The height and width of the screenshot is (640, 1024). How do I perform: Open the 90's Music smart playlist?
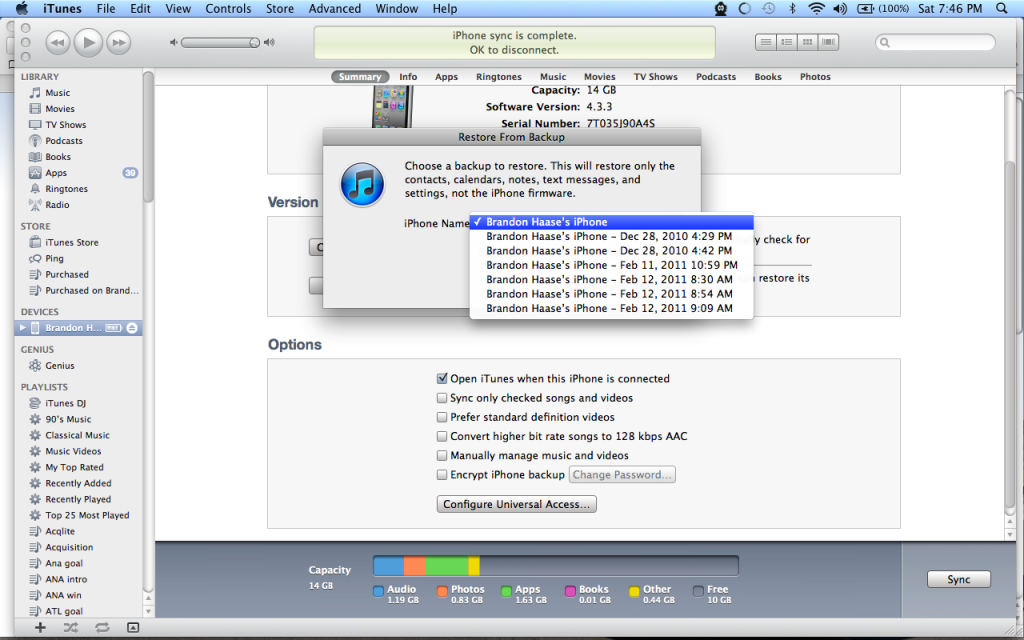68,419
